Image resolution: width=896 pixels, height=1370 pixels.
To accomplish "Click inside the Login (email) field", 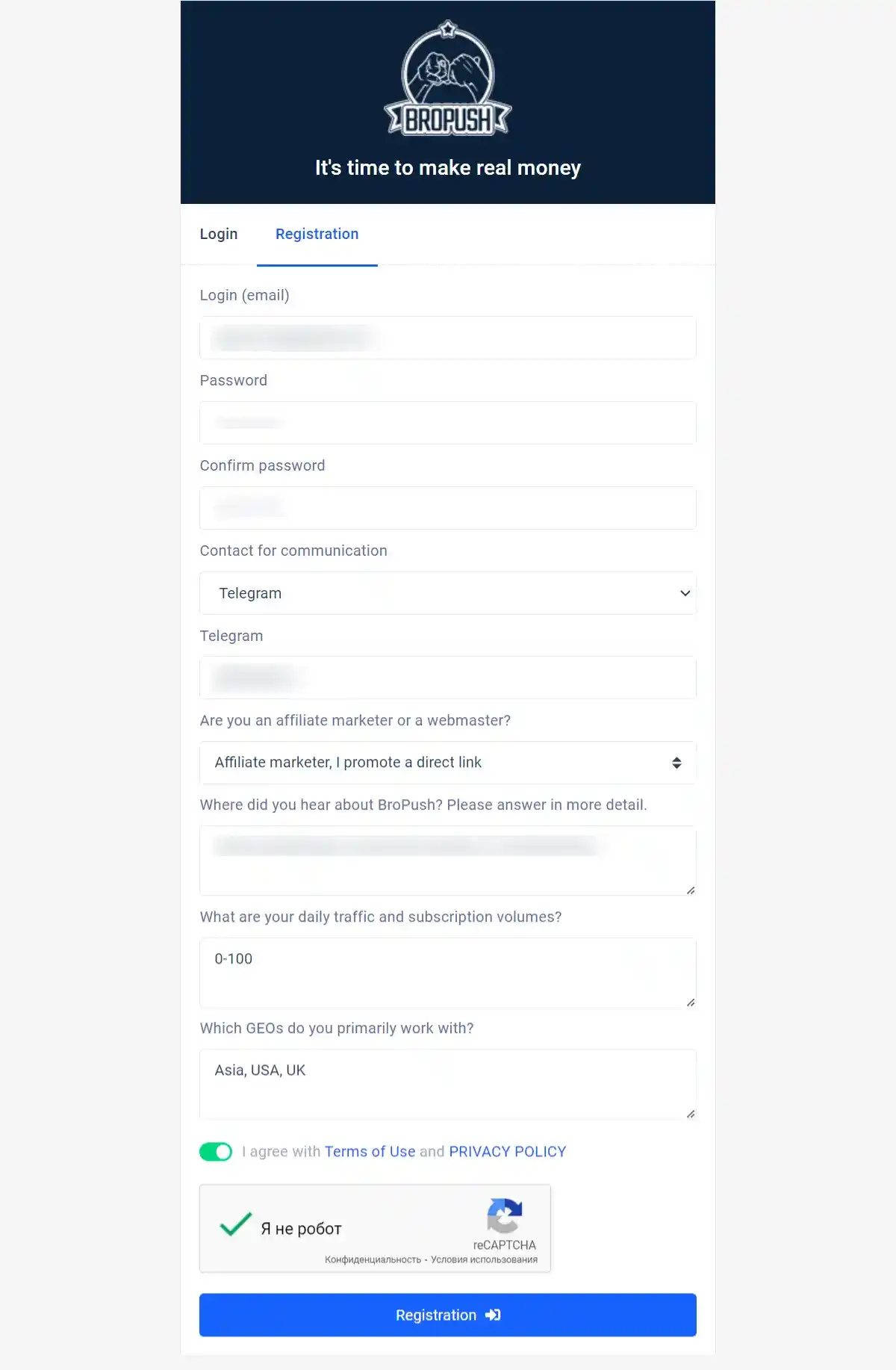I will 447,338.
